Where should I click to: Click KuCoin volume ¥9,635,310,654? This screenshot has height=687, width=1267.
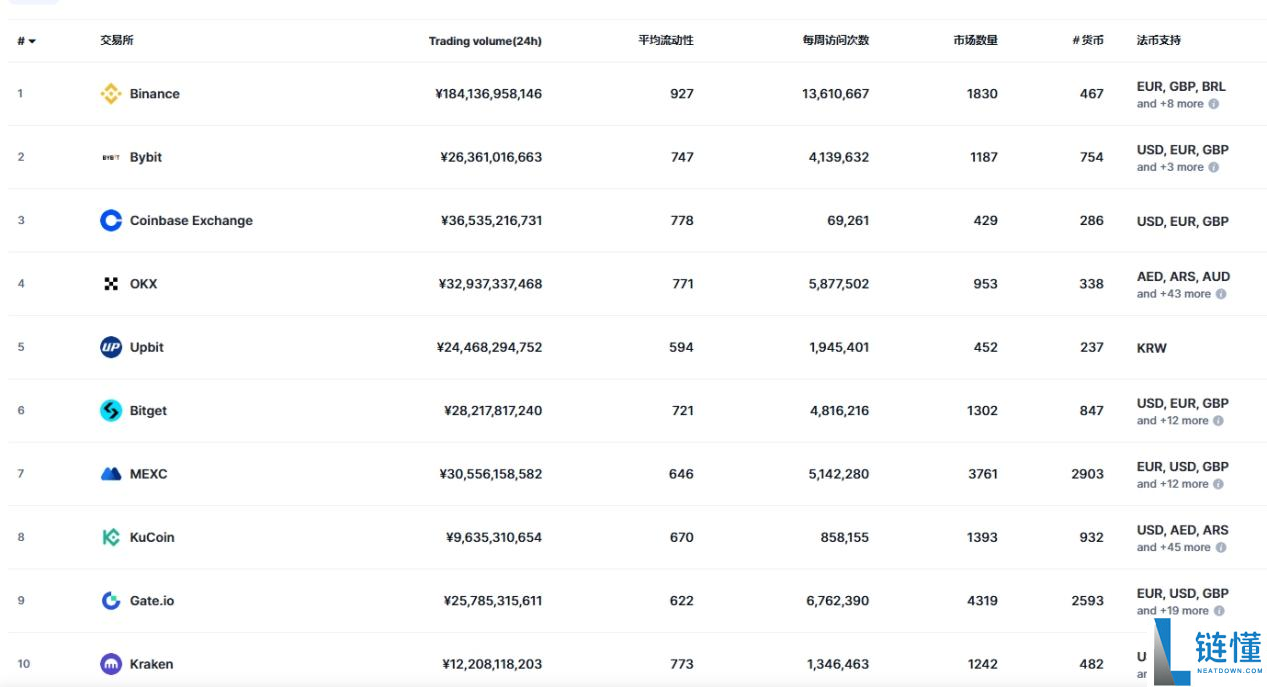(494, 537)
